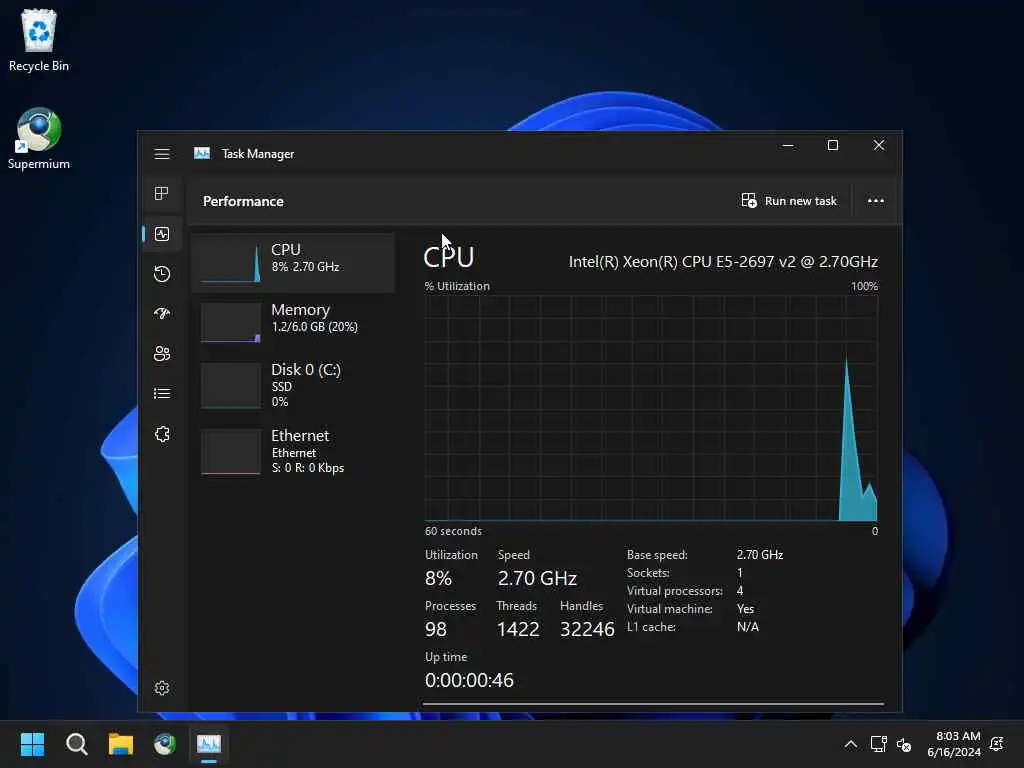Select the Ethernet resource entry
The height and width of the screenshot is (768, 1024).
point(293,451)
